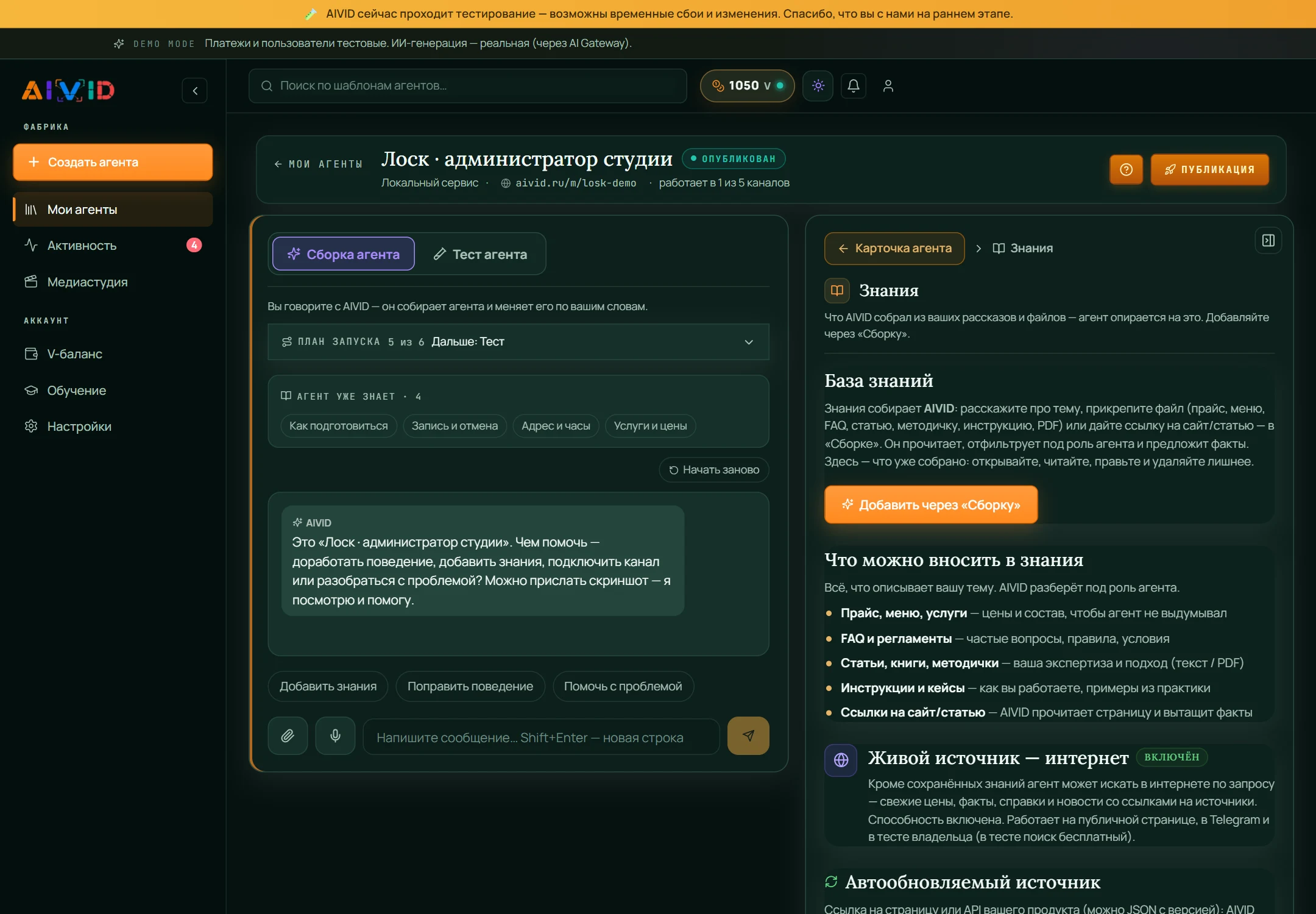Toggle light/dark theme sun icon
1316x914 pixels.
818,86
